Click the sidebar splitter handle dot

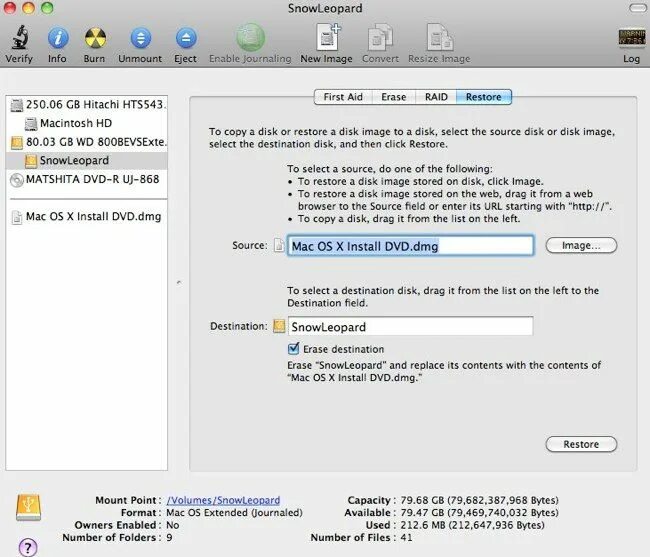click(179, 283)
